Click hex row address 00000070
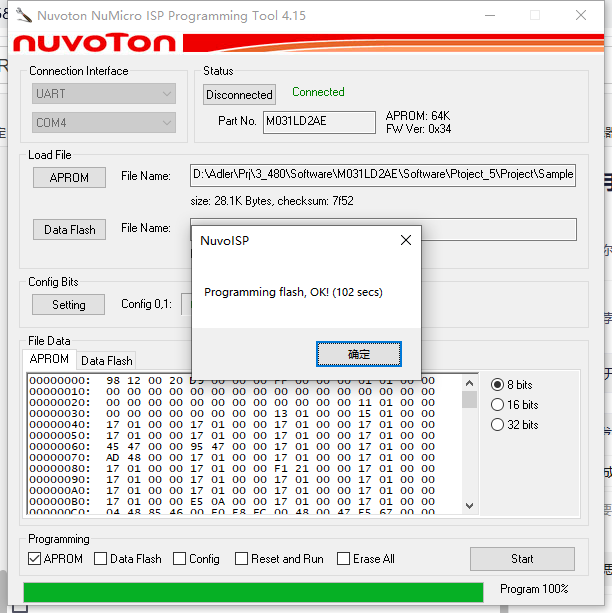Screen dimensions: 612x613 pos(59,457)
